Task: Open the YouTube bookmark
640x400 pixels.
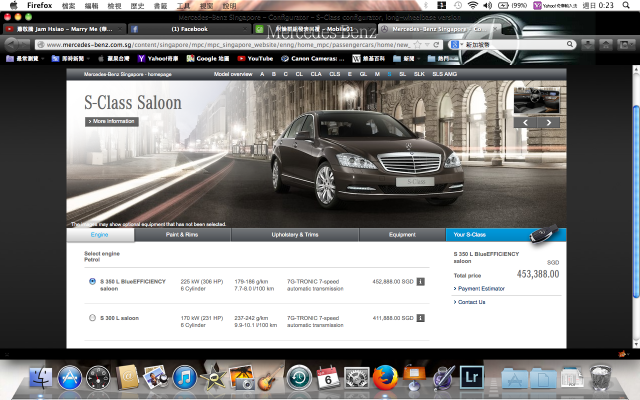Action: coord(256,59)
